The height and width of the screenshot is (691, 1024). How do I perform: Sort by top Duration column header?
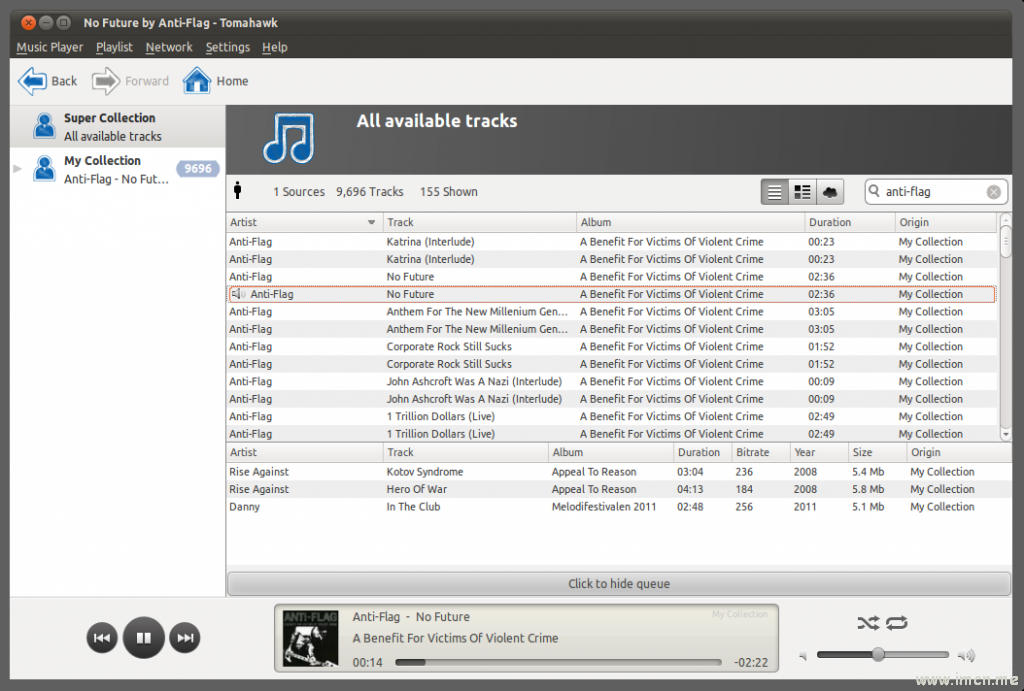[x=850, y=222]
